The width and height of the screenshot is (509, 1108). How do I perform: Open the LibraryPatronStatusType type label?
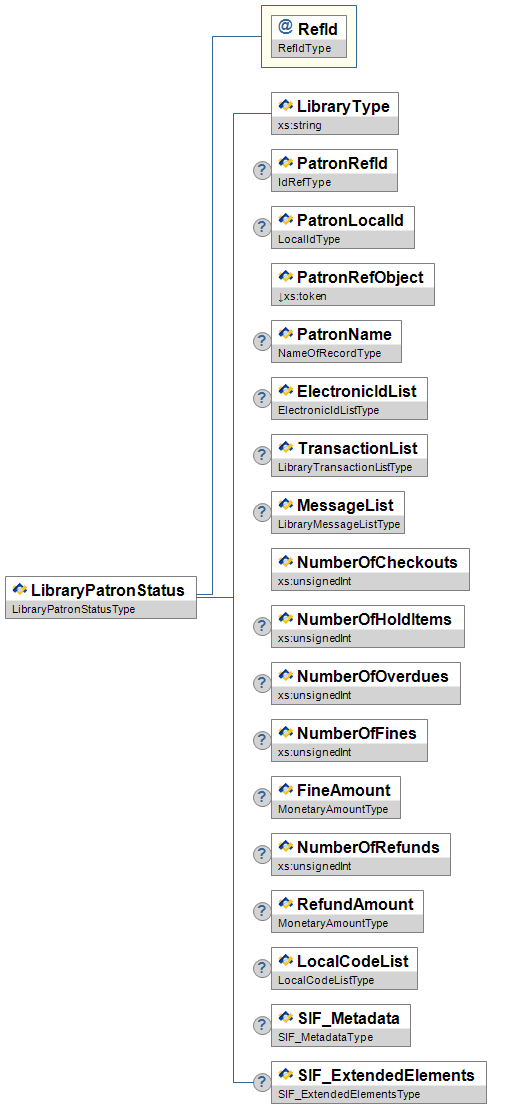[74, 609]
